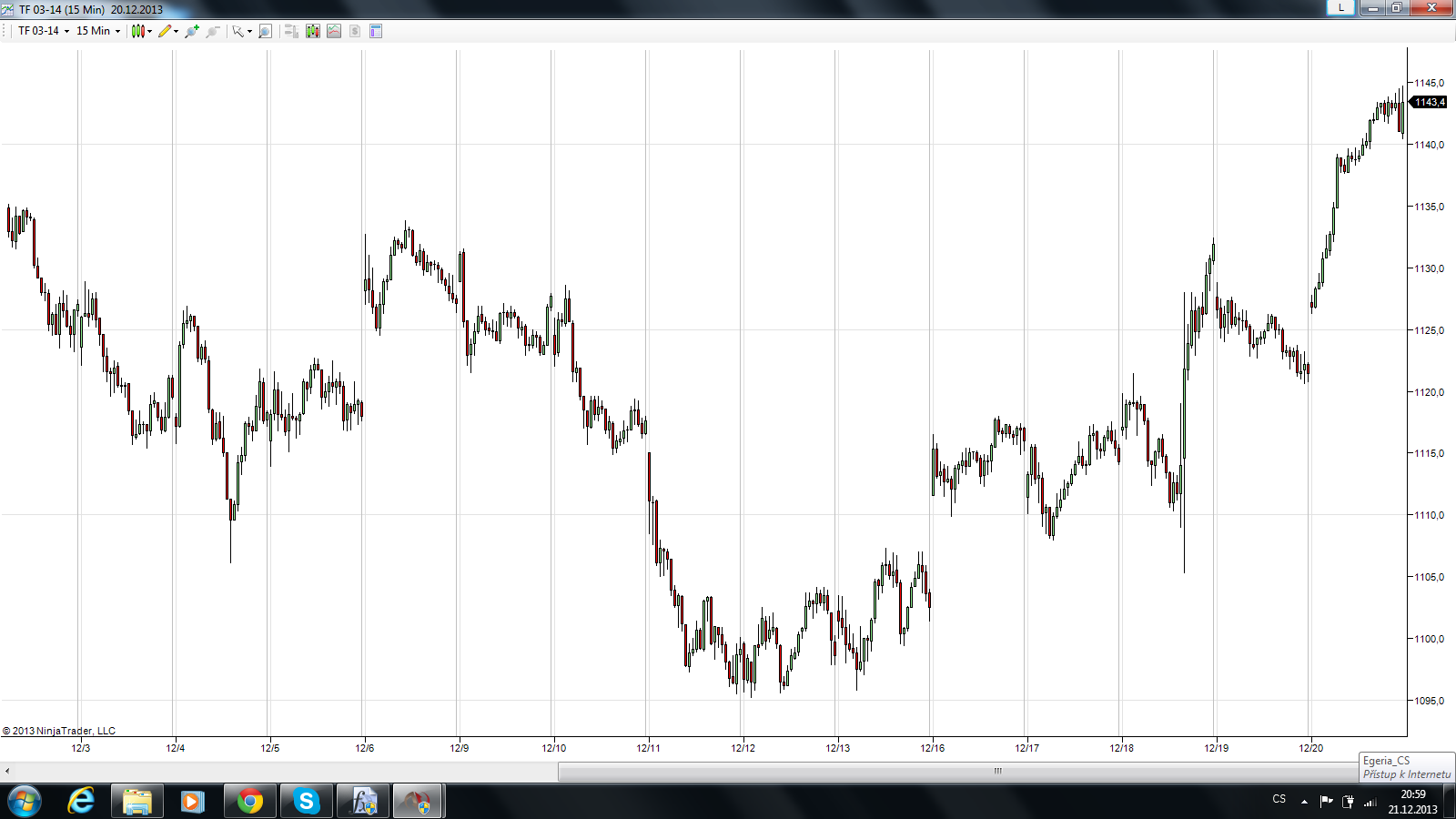Select the pencil drawing tool
The image size is (1456, 819).
click(x=164, y=31)
